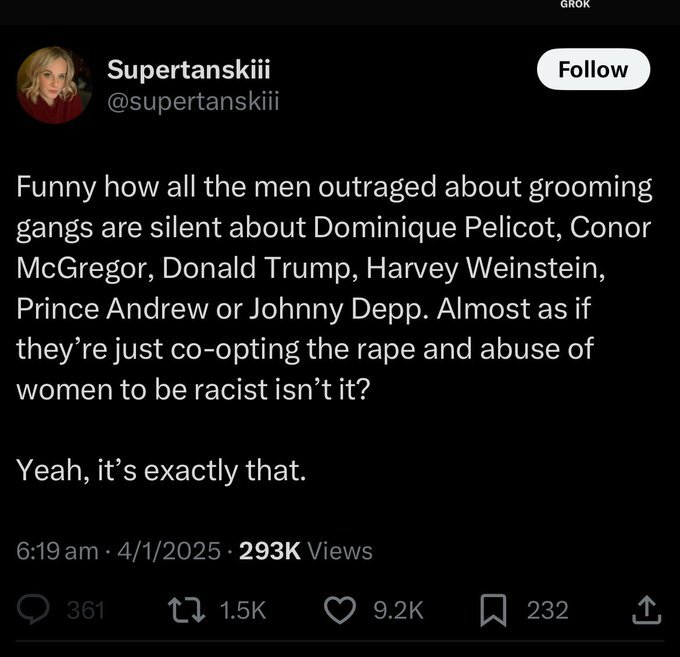Screen dimensions: 680x657
Task: Repost using the retweet arrows icon
Action: (187, 610)
